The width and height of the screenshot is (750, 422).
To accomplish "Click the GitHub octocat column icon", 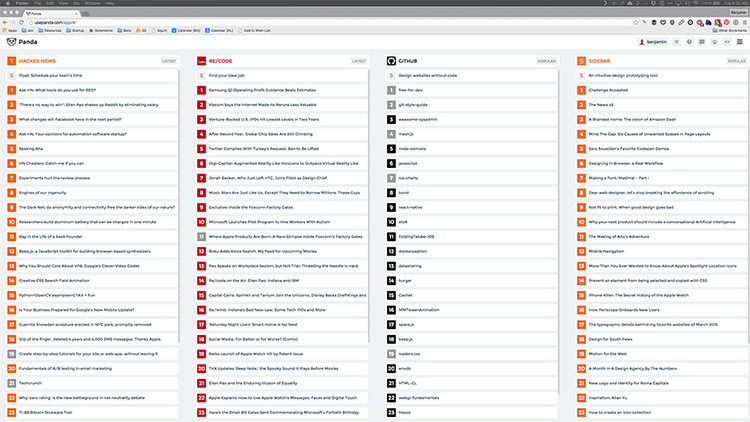I will 391,61.
